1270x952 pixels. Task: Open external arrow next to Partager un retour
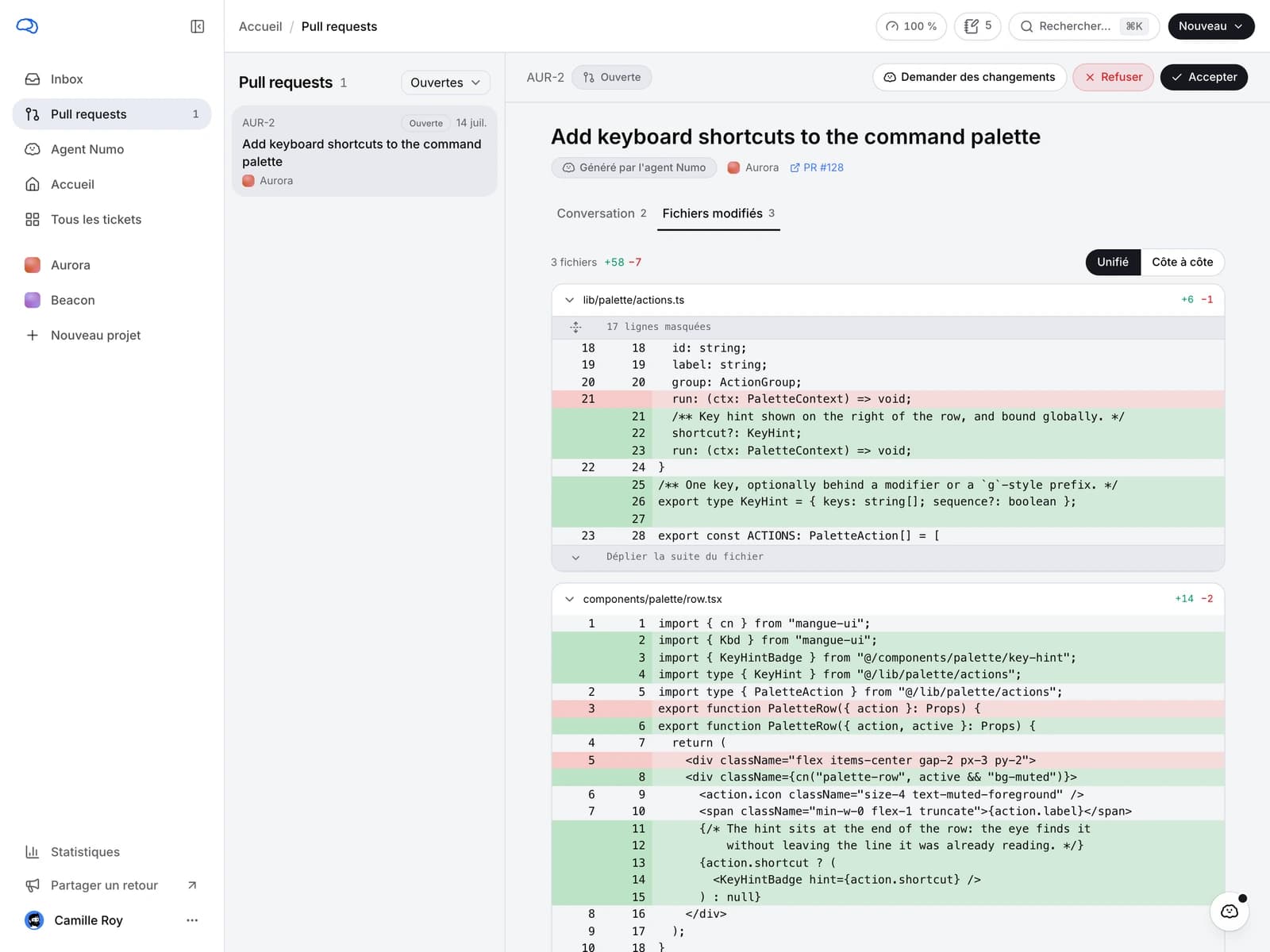click(x=192, y=885)
